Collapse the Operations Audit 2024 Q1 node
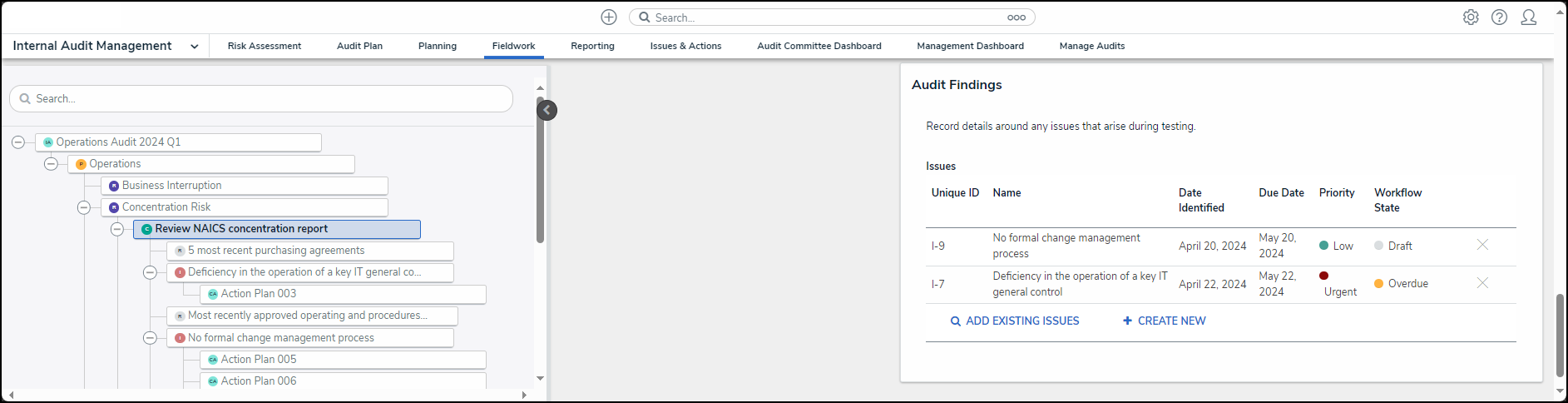Screen dimensions: 1568x403 pyautogui.click(x=18, y=142)
